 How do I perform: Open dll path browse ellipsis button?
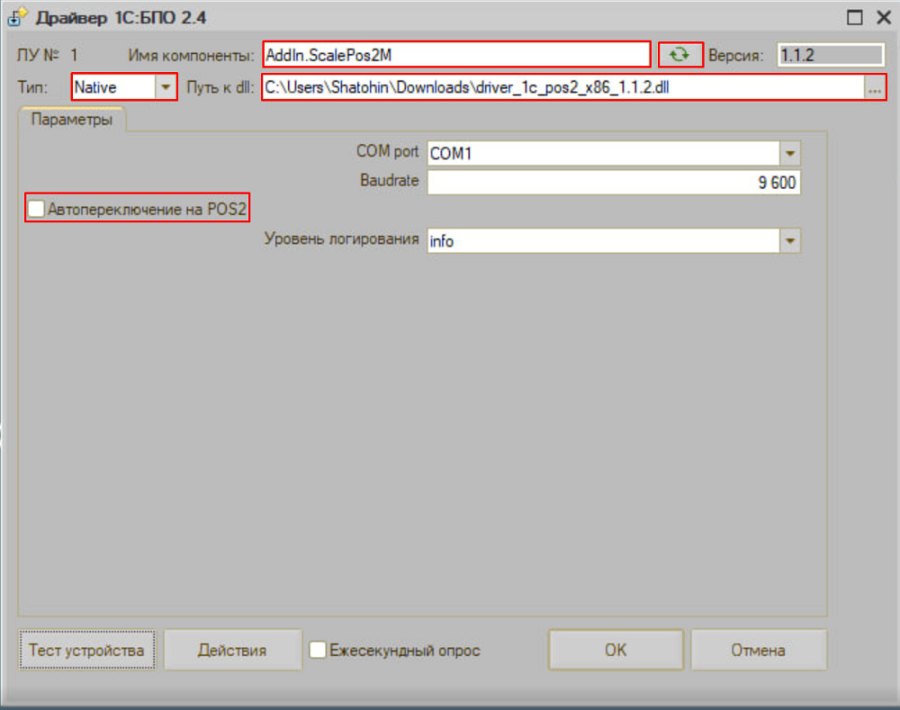point(874,88)
